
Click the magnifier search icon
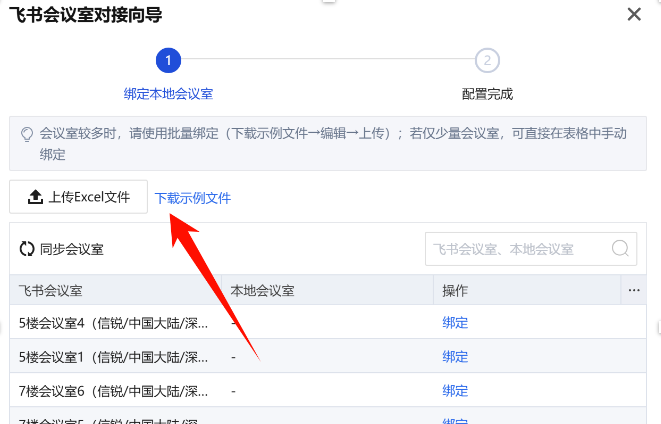tap(620, 249)
